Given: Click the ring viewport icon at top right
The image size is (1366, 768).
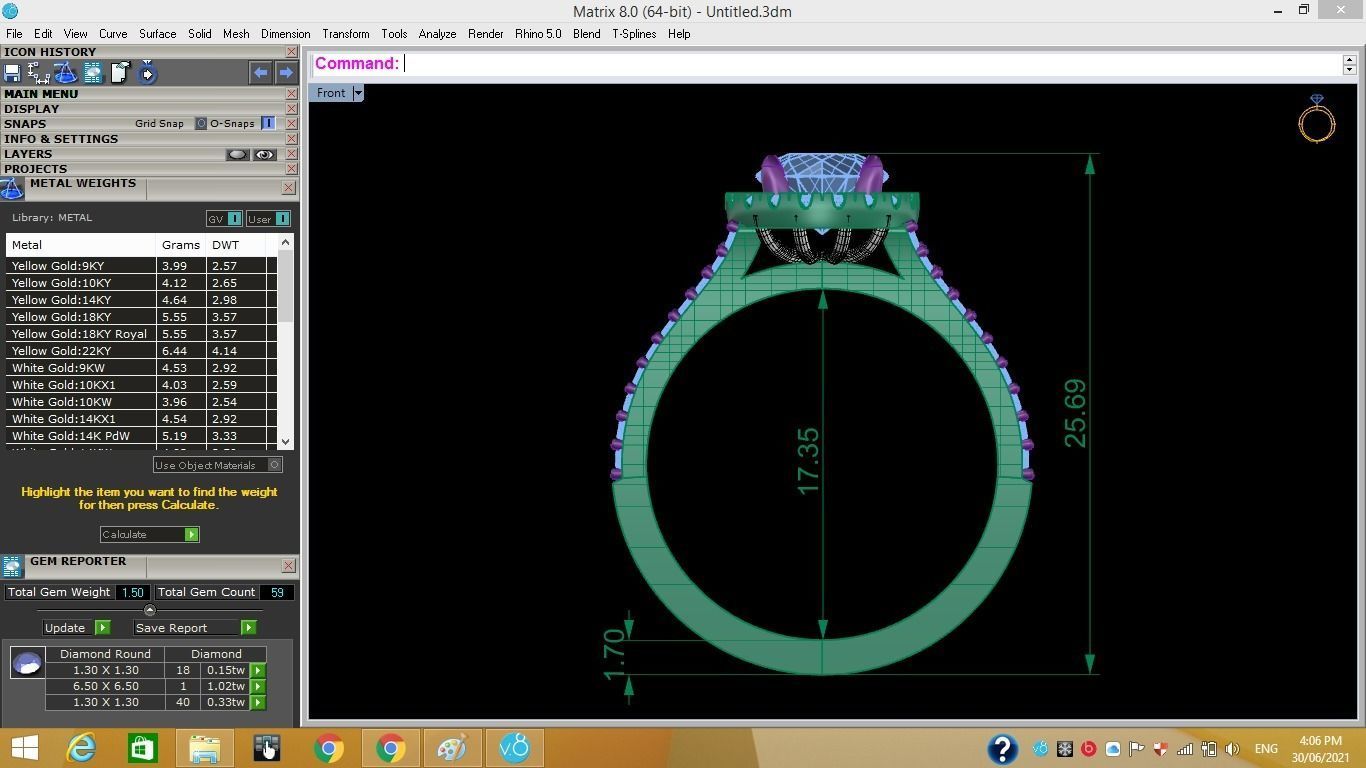Looking at the screenshot, I should tap(1317, 118).
